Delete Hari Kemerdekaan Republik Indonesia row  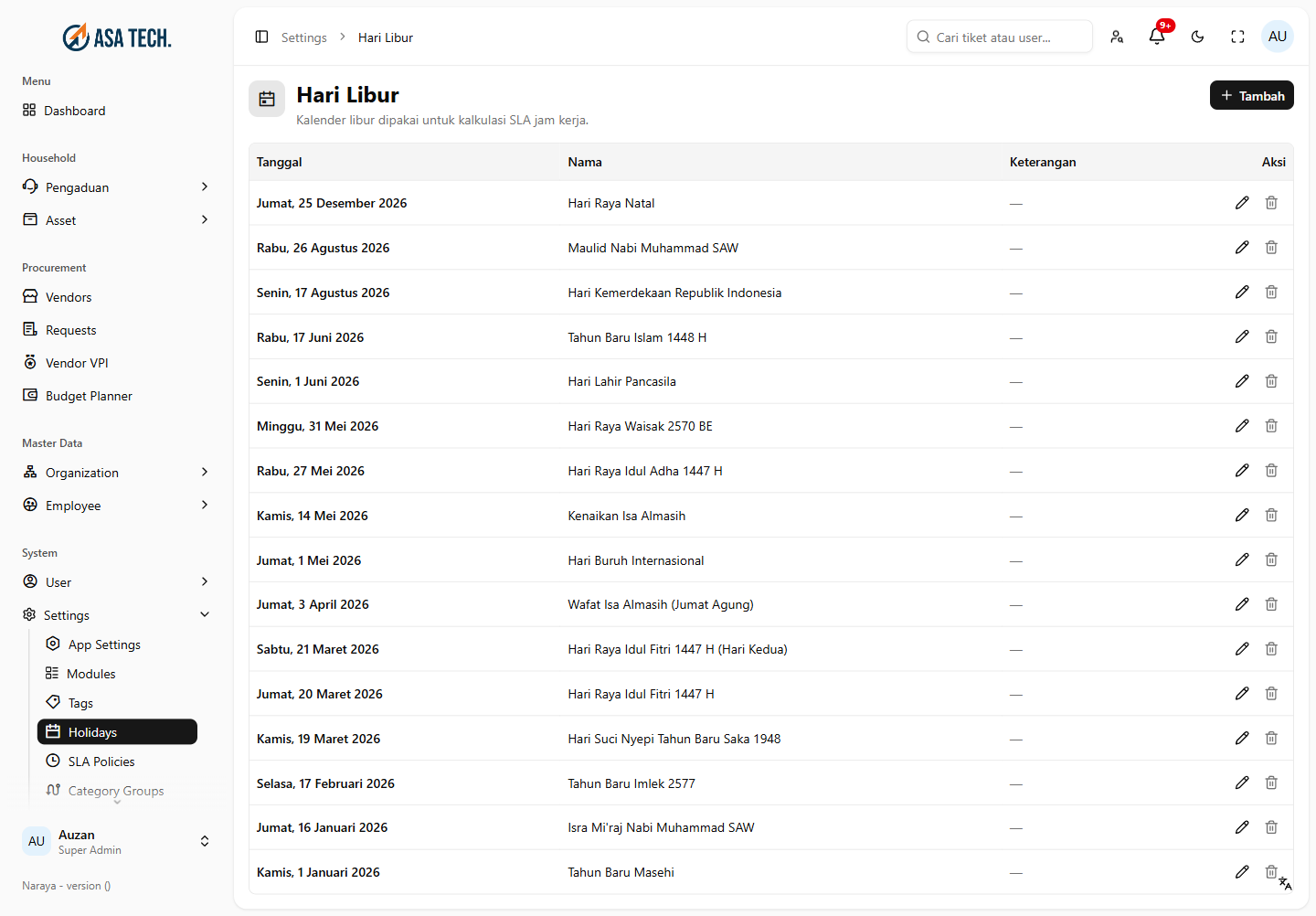1271,293
